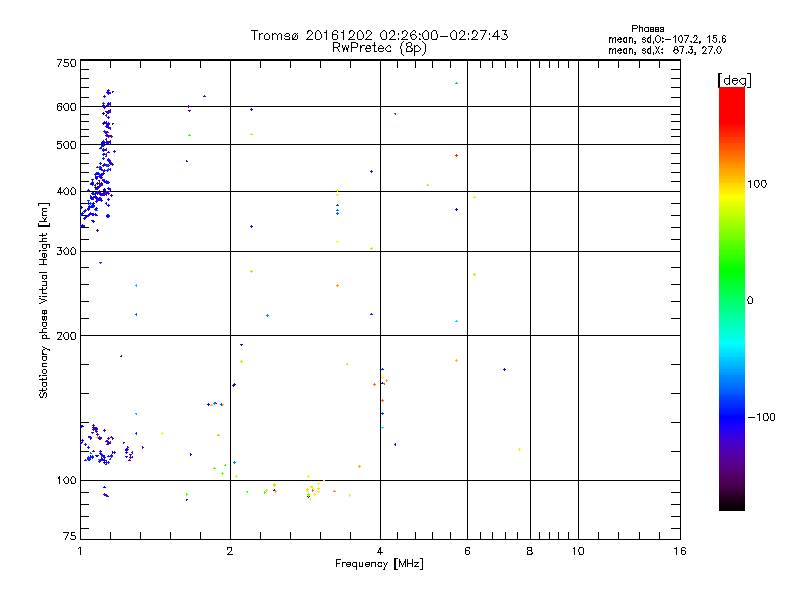Viewport: 800px width, 600px height.
Task: Select the "Phases" heading text
Action: [647, 29]
